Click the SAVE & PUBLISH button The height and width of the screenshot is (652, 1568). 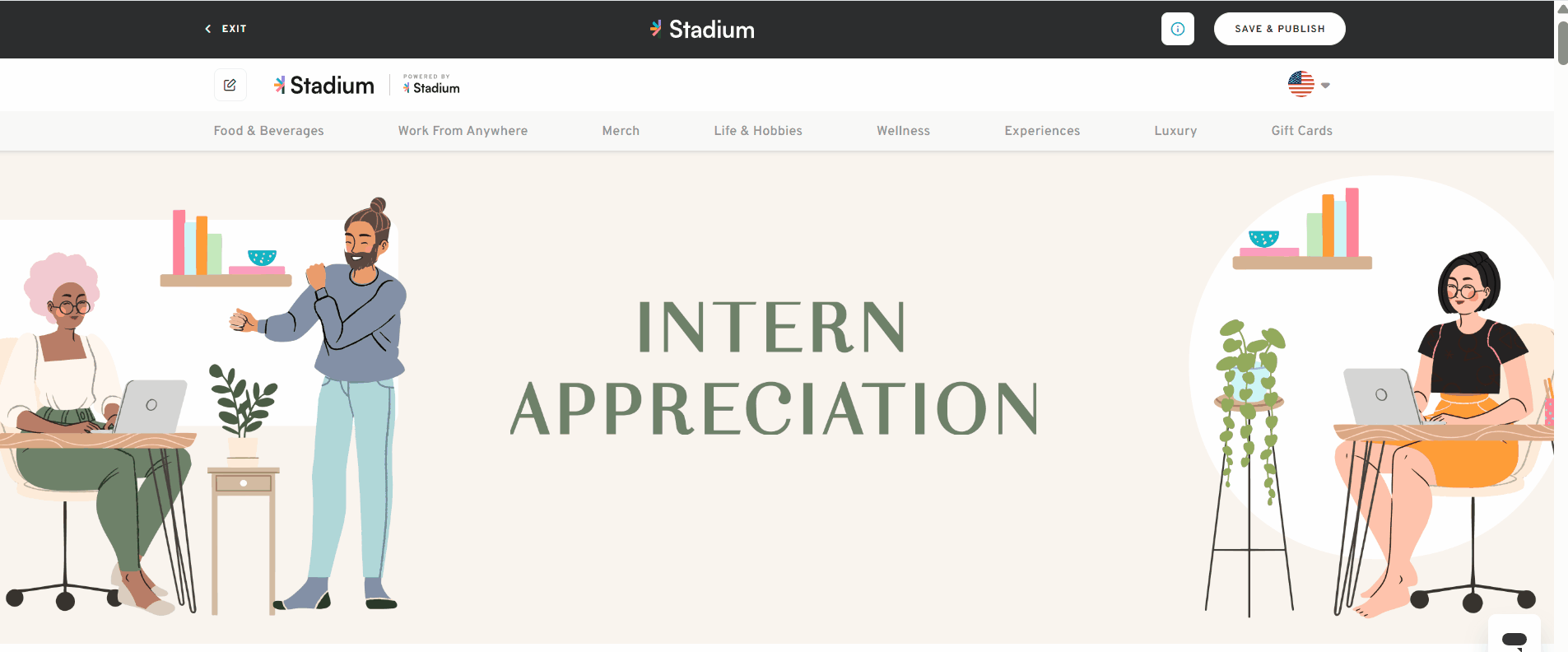1278,29
